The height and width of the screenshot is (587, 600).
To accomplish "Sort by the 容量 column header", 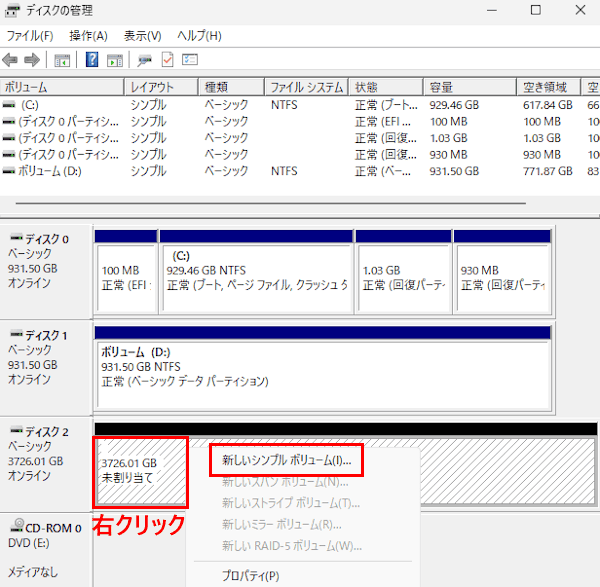I will (470, 87).
